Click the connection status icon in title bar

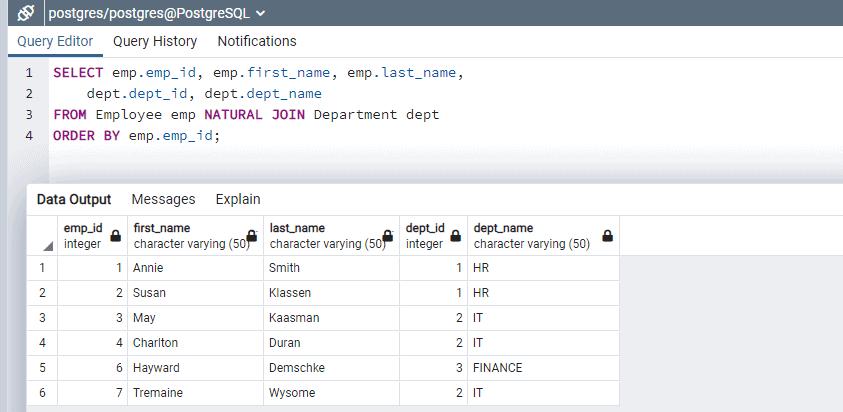[x=26, y=13]
